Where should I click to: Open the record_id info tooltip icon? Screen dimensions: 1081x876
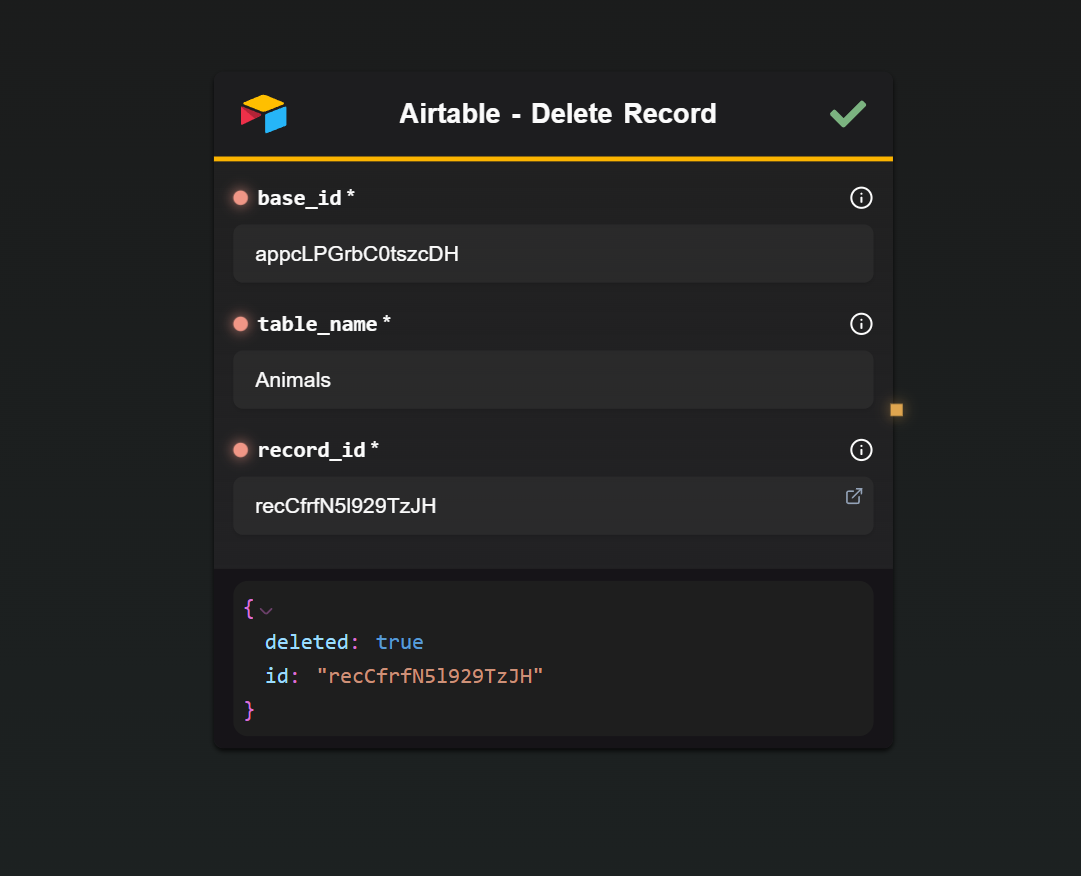pyautogui.click(x=861, y=450)
